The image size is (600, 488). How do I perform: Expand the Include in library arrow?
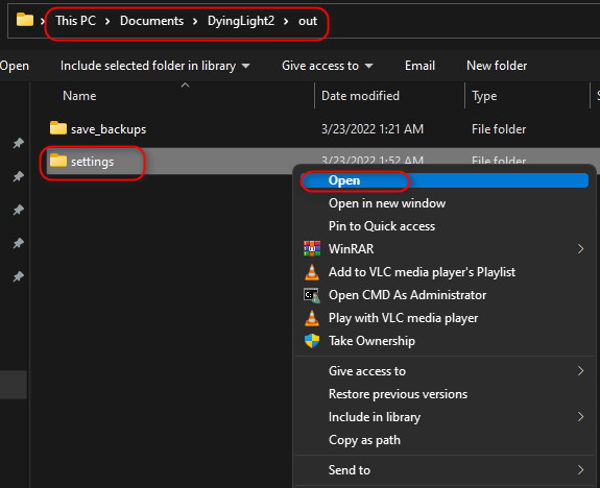pyautogui.click(x=580, y=416)
